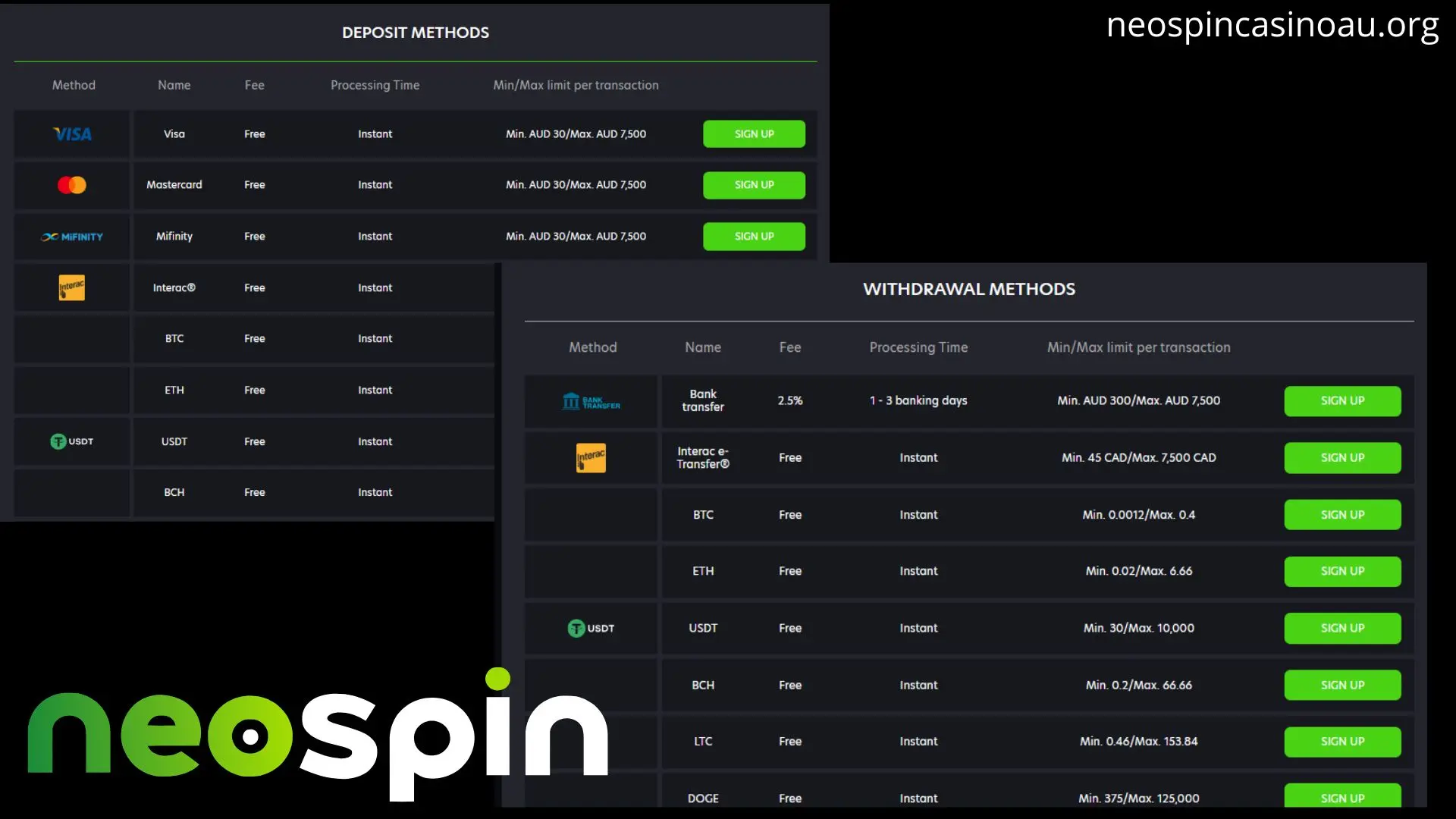Click Min/Max limit header in withdrawal table
This screenshot has height=819, width=1456.
coord(1138,347)
